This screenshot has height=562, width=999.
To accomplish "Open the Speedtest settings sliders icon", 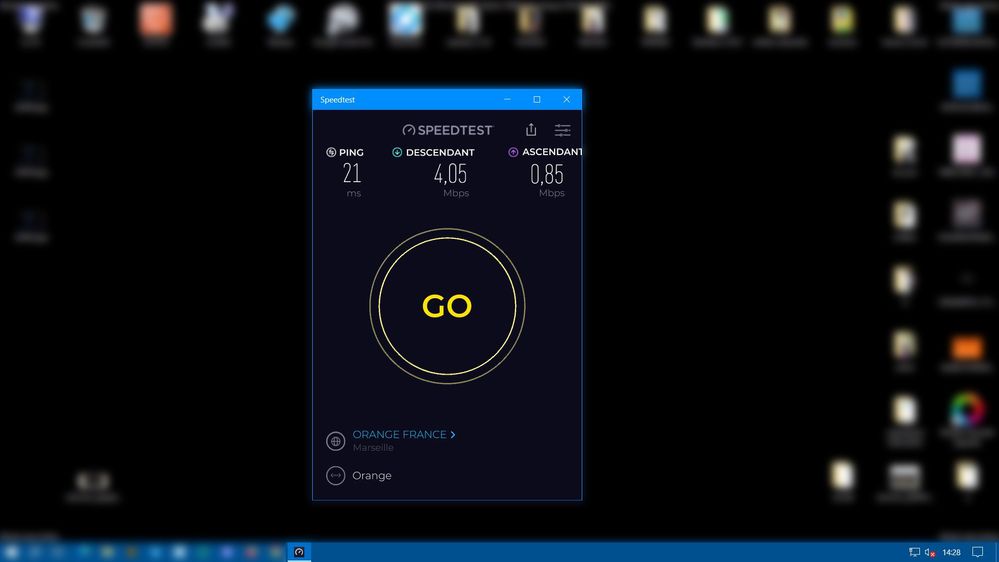I will [x=563, y=130].
